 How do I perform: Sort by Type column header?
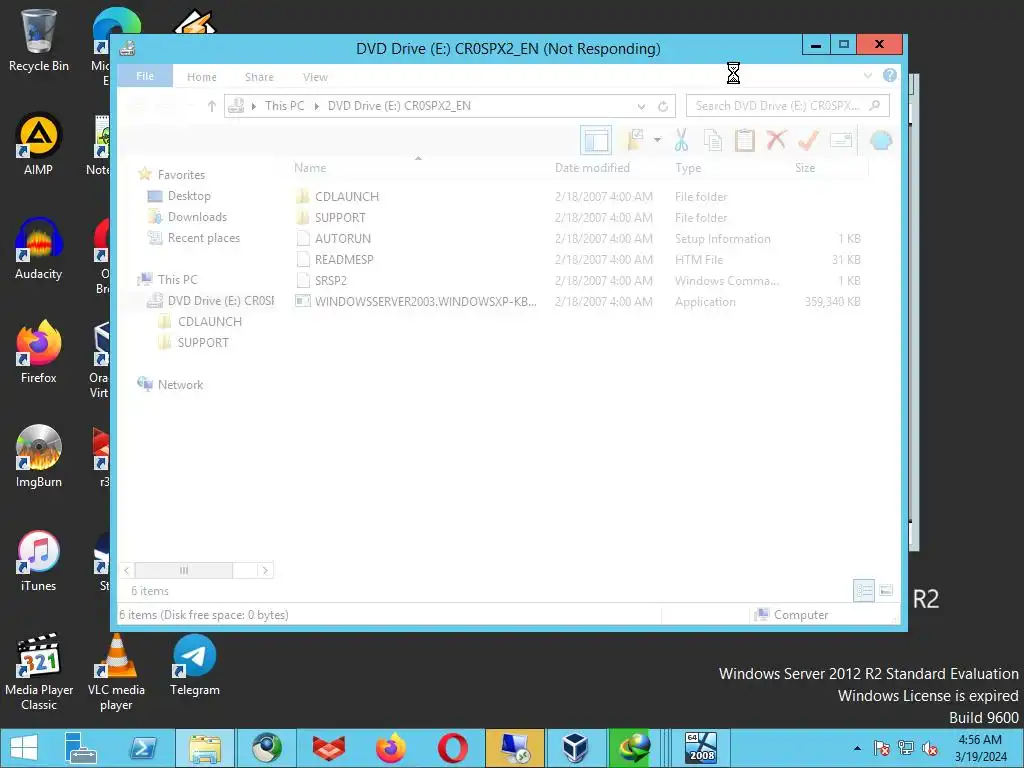(688, 168)
